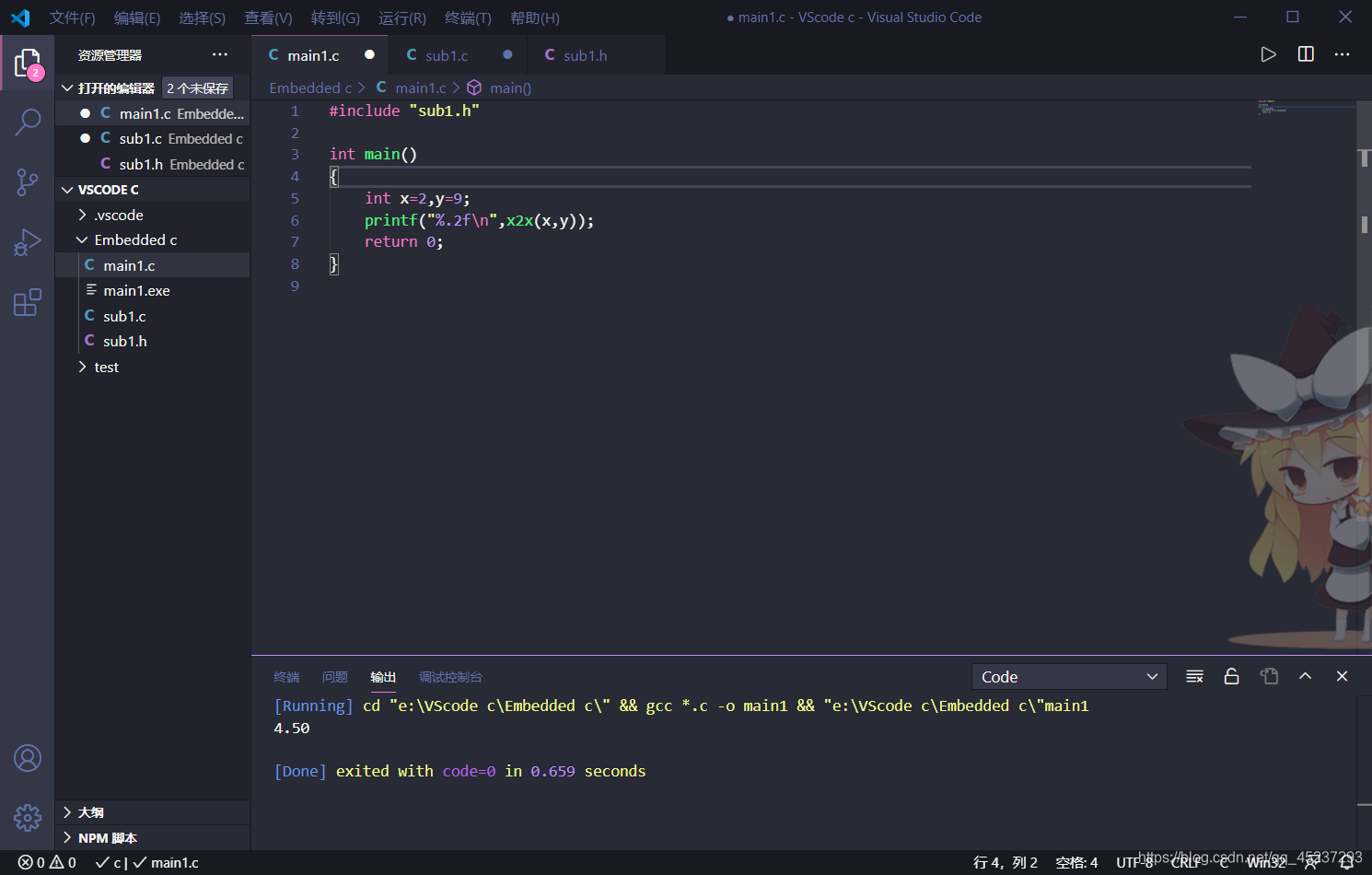Select main1.c in the file tree
The width and height of the screenshot is (1372, 875).
point(153,265)
